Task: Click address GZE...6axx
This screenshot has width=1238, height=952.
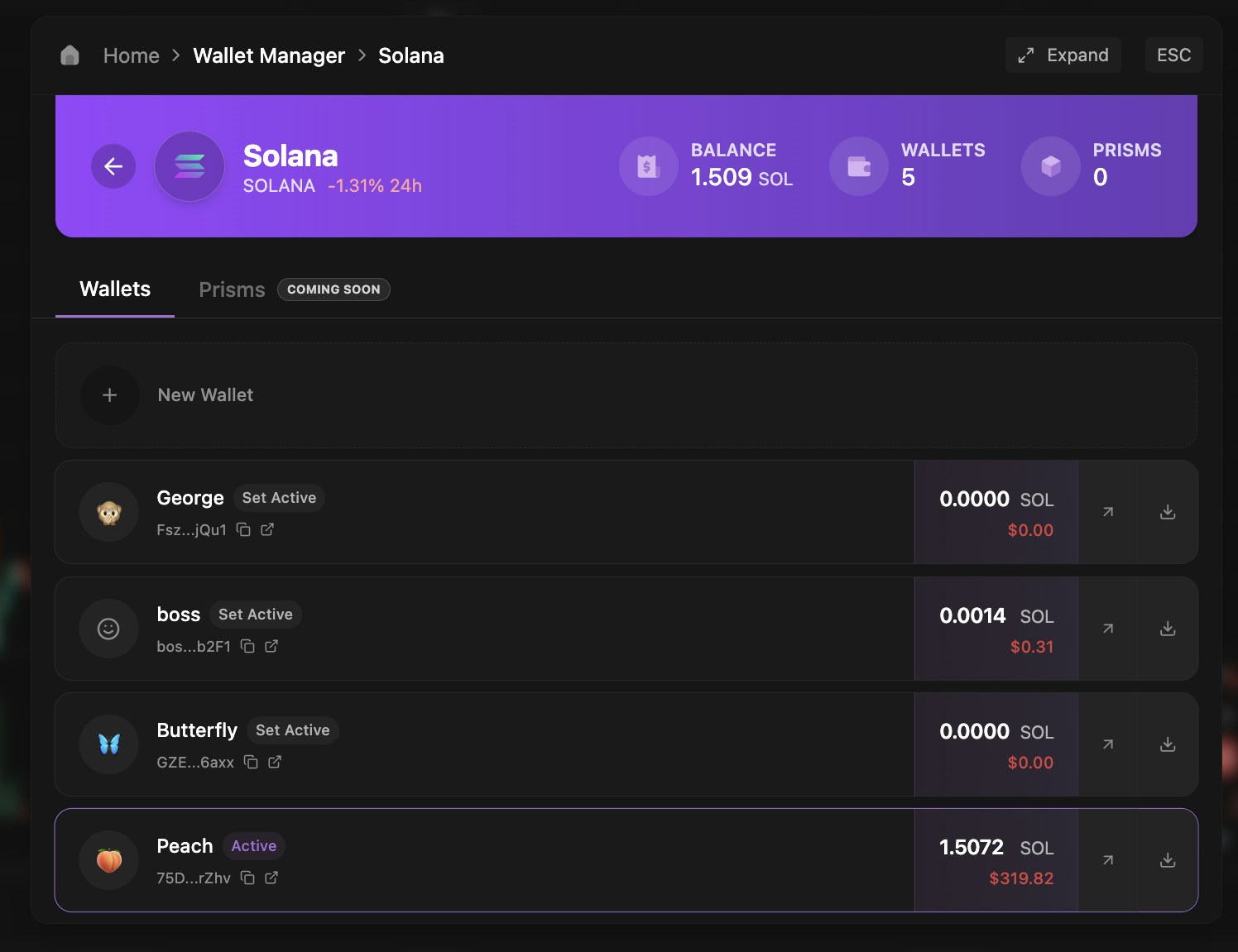Action: (195, 763)
